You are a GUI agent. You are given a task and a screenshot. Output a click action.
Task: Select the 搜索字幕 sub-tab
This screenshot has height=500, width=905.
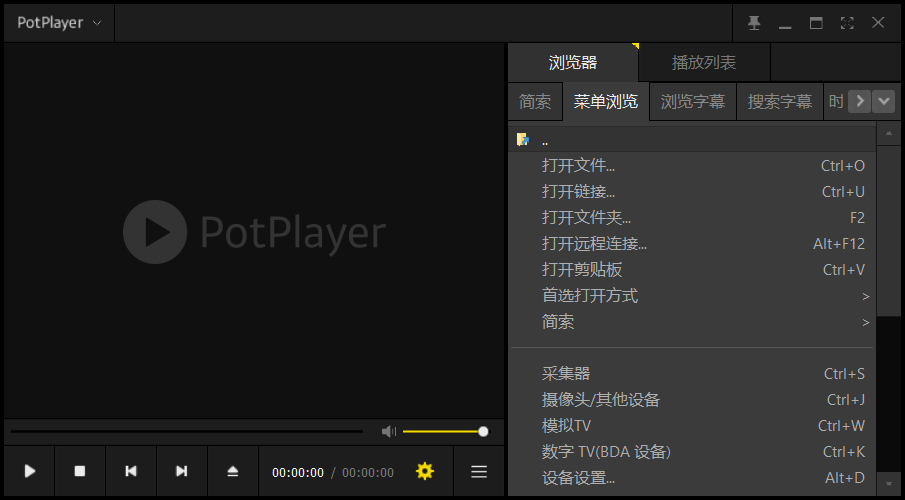(x=780, y=102)
